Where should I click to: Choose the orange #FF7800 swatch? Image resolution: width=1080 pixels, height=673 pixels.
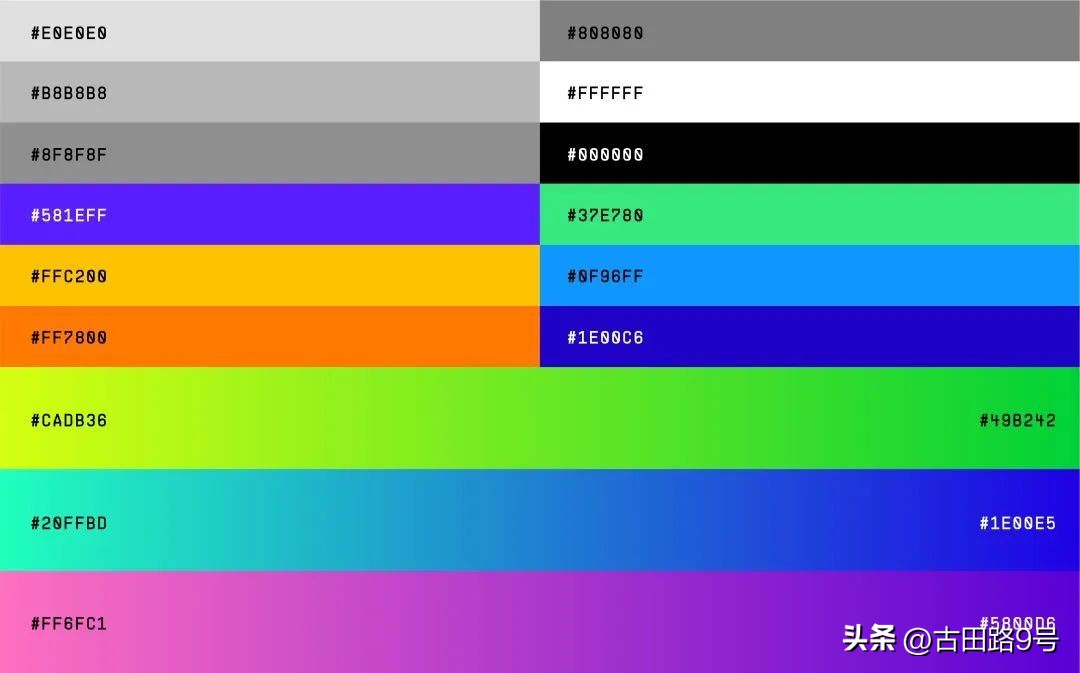(269, 336)
